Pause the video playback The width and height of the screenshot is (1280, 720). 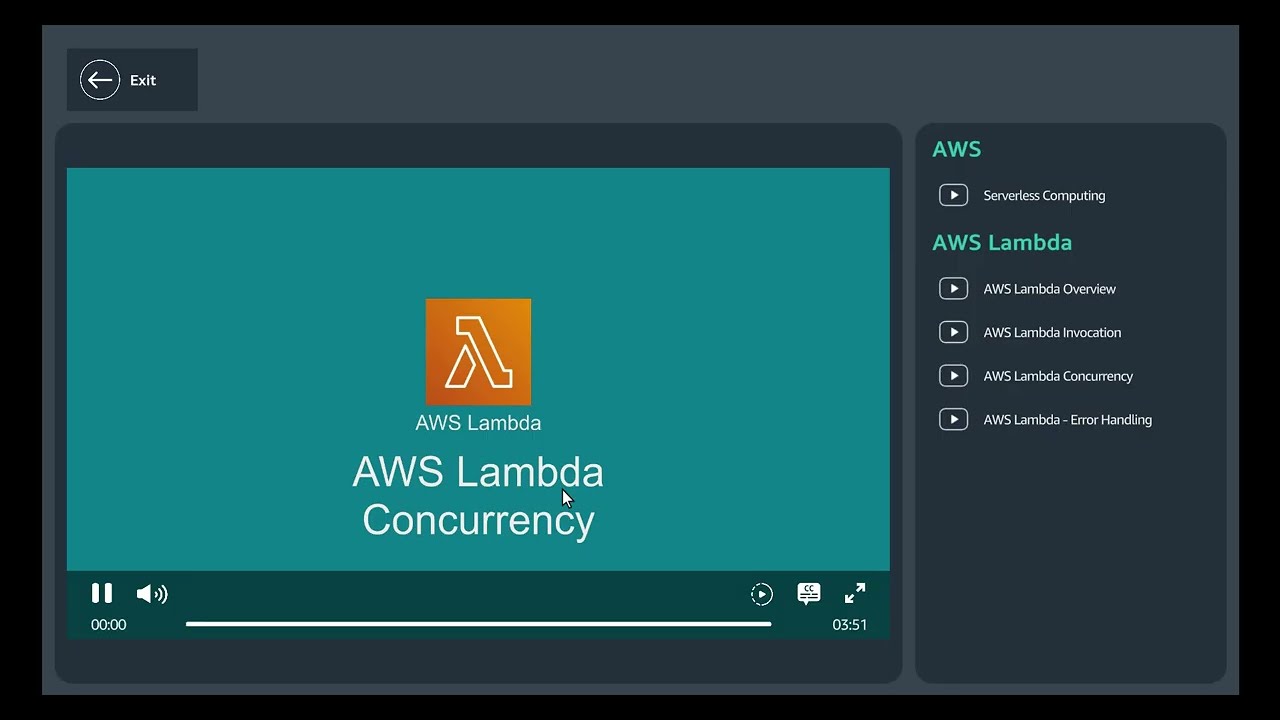102,593
